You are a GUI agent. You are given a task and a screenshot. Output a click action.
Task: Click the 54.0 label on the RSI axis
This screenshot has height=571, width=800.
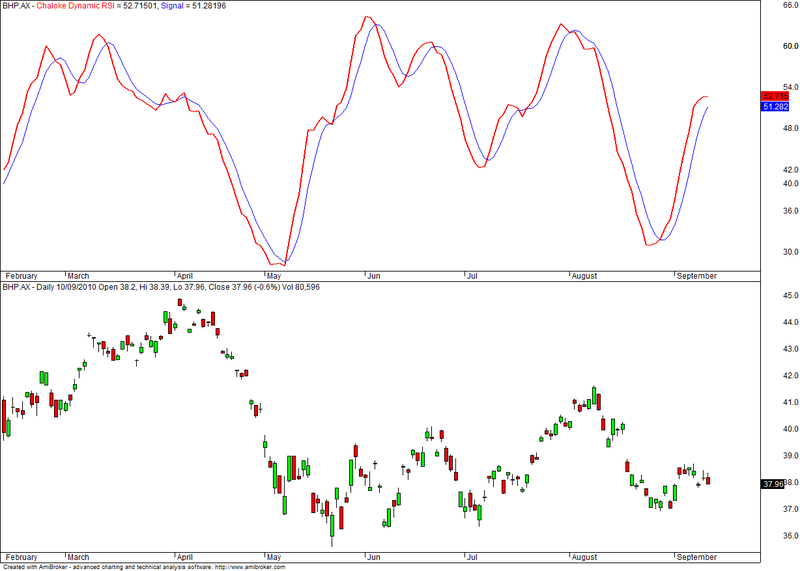click(790, 87)
